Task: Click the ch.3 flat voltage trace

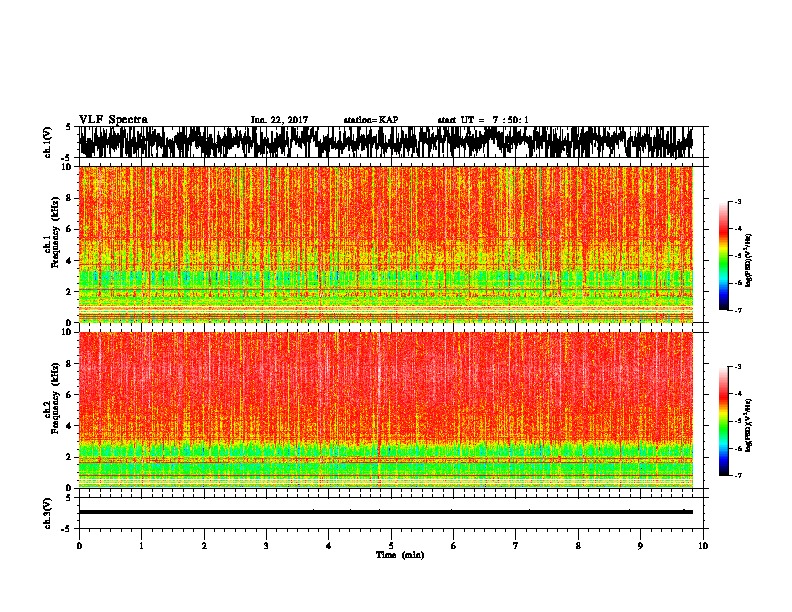Action: click(386, 512)
